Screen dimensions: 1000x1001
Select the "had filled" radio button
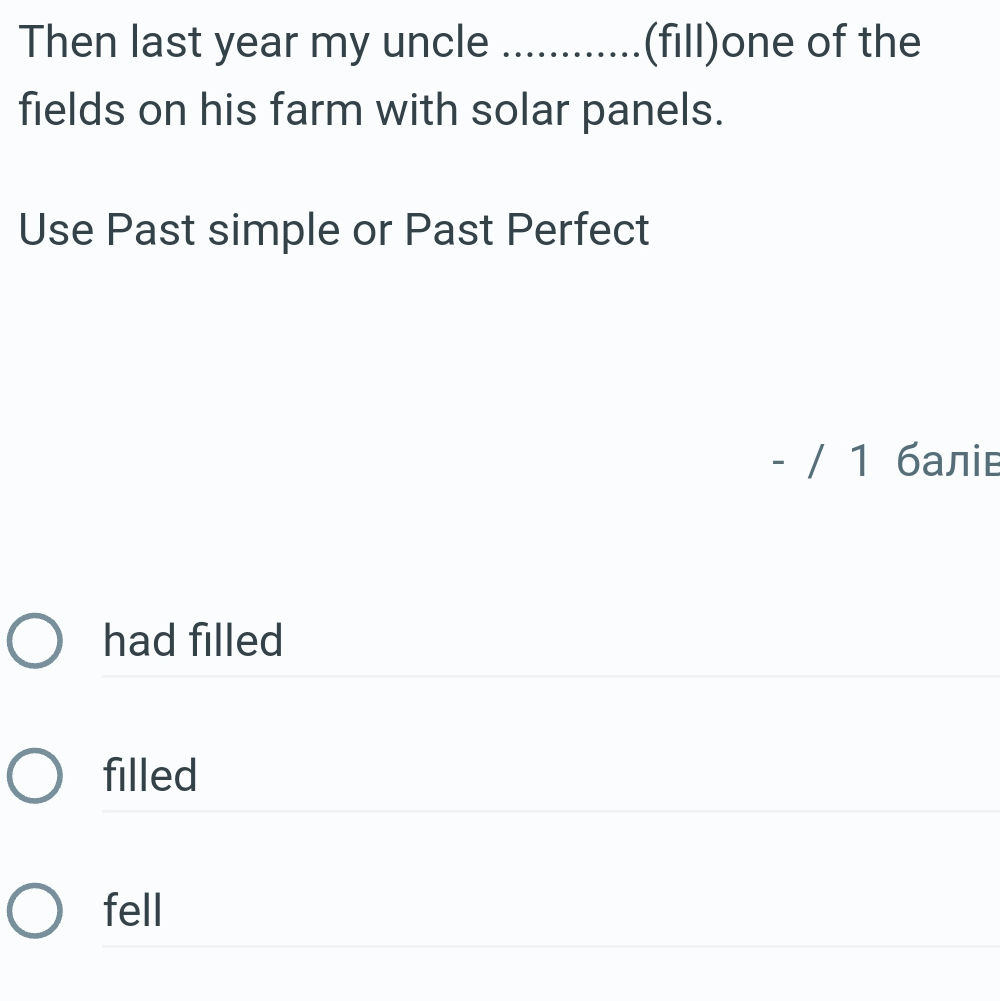[35, 641]
